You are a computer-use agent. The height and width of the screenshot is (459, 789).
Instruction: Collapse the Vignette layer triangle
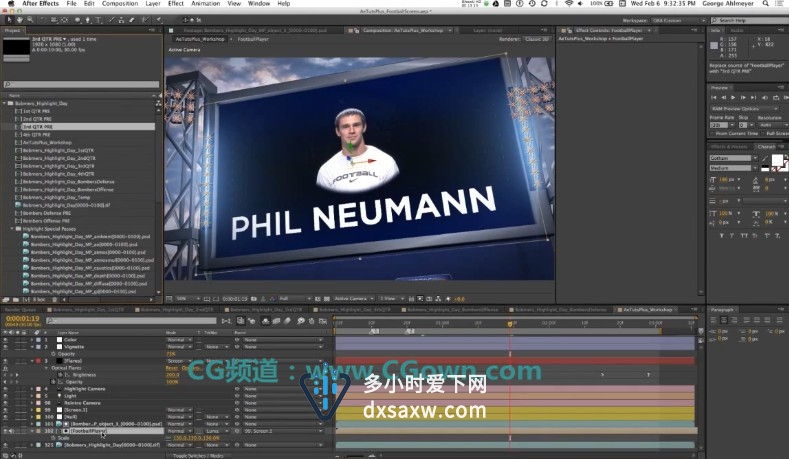tap(32, 347)
